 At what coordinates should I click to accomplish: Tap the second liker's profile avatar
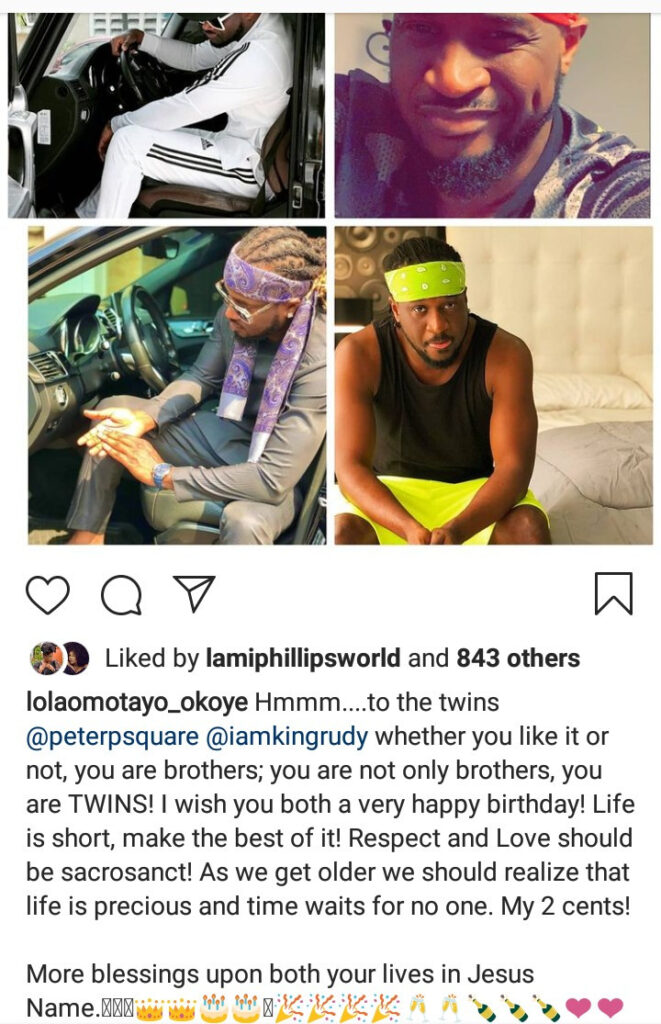74,658
